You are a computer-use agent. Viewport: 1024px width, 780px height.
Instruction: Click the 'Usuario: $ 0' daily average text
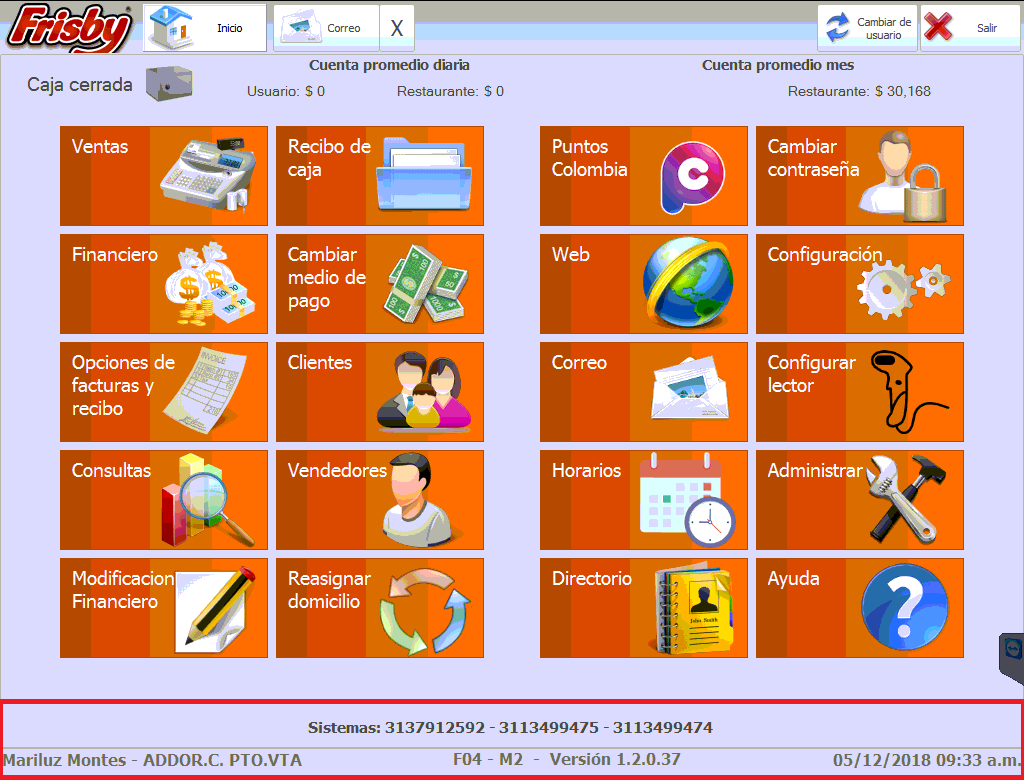(286, 91)
